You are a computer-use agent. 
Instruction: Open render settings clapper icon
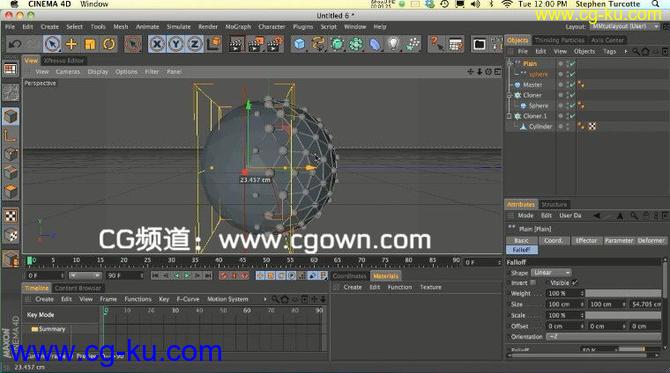click(x=275, y=44)
